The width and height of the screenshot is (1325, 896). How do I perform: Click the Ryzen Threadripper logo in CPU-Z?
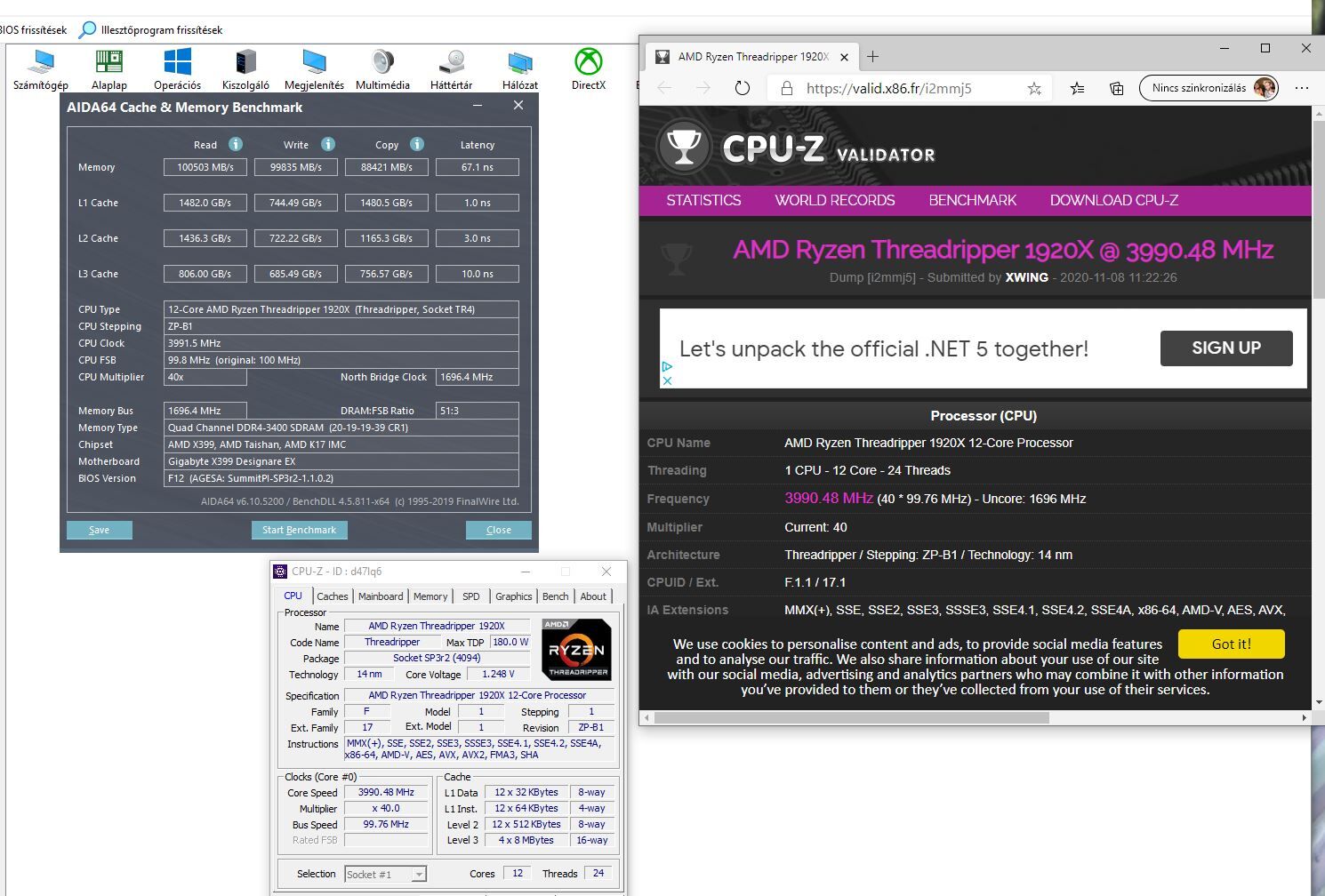pyautogui.click(x=576, y=650)
